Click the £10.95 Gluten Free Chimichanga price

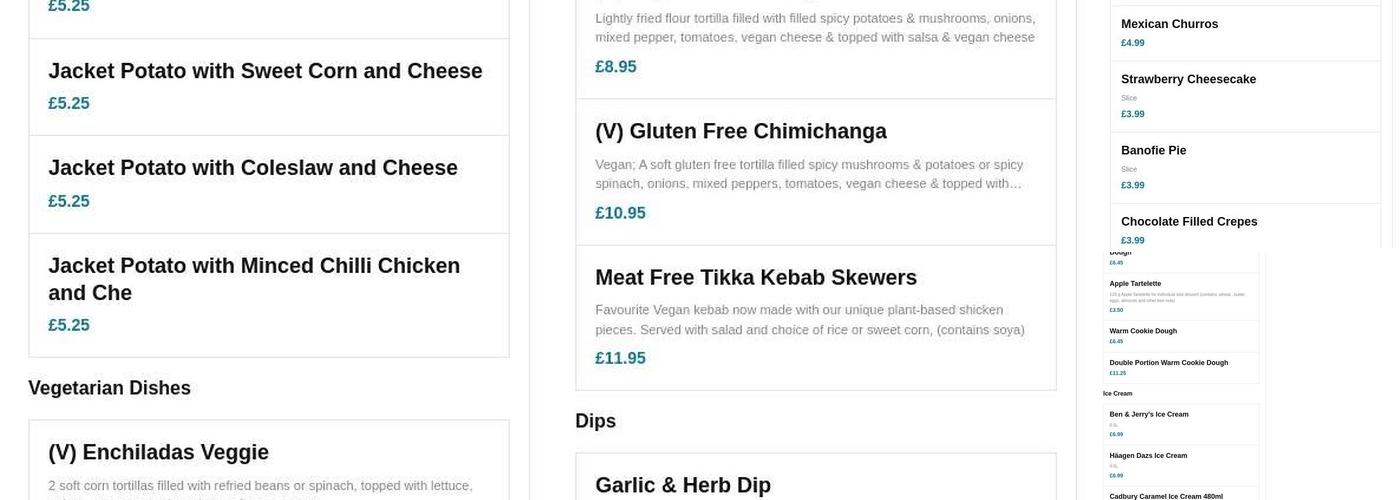620,213
